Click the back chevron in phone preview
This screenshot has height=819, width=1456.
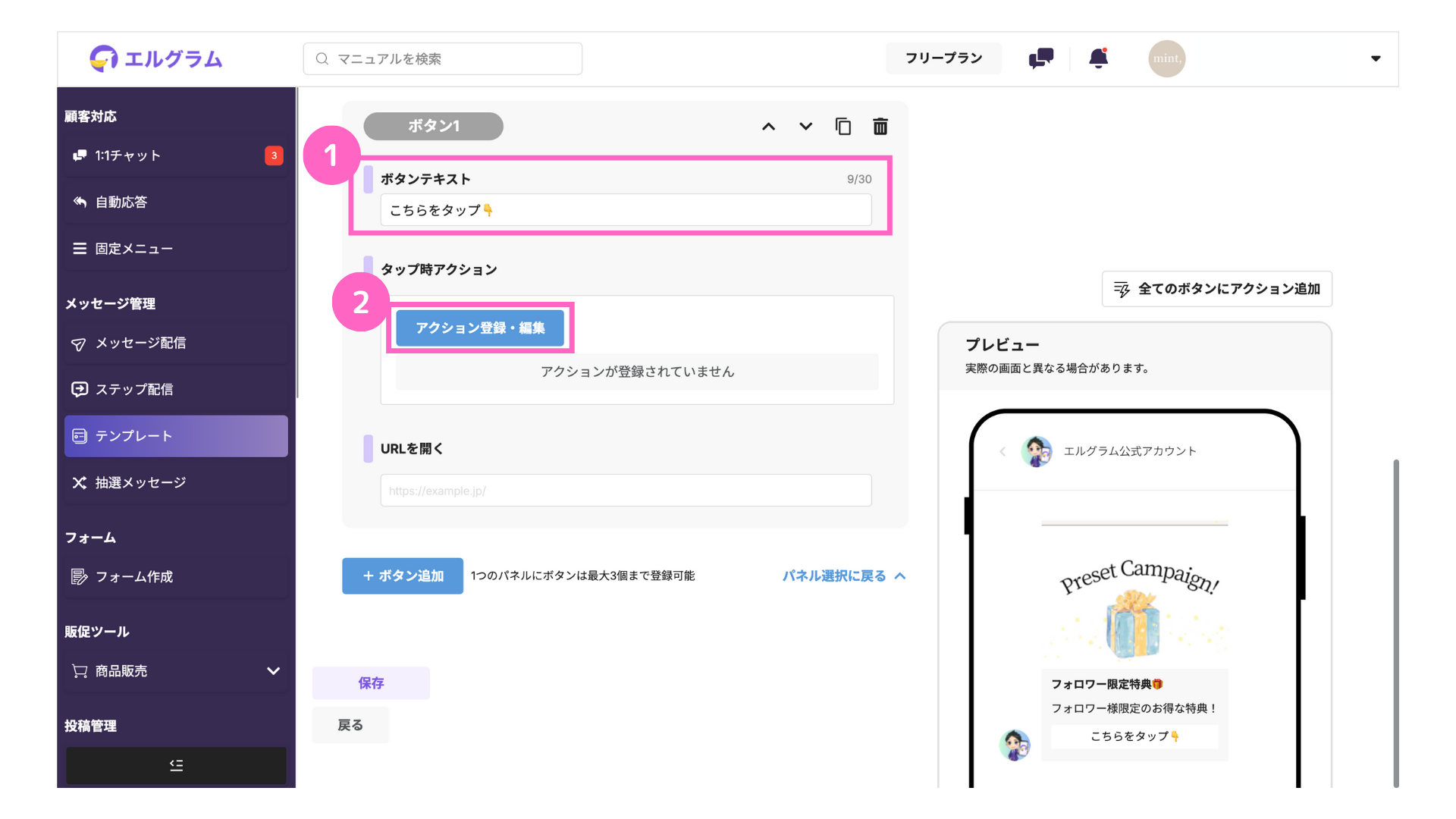click(1003, 451)
